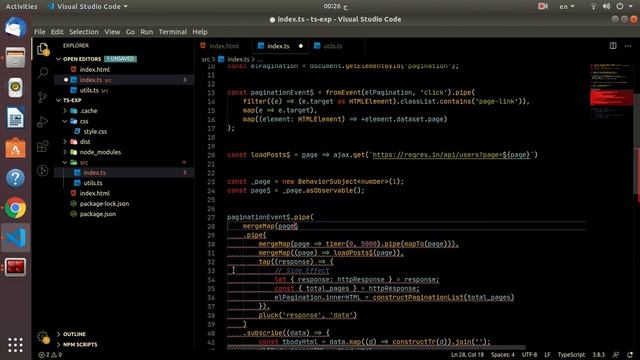Open the input language en dropdown

point(567,6)
